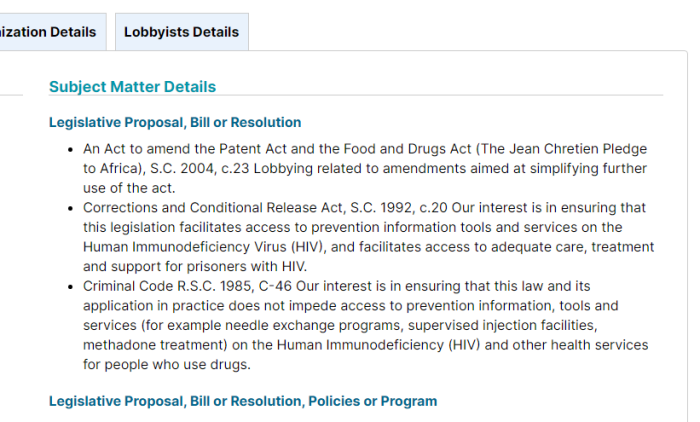
Task: Click the S.C. 2004, c.23 citation
Action: (x=200, y=168)
